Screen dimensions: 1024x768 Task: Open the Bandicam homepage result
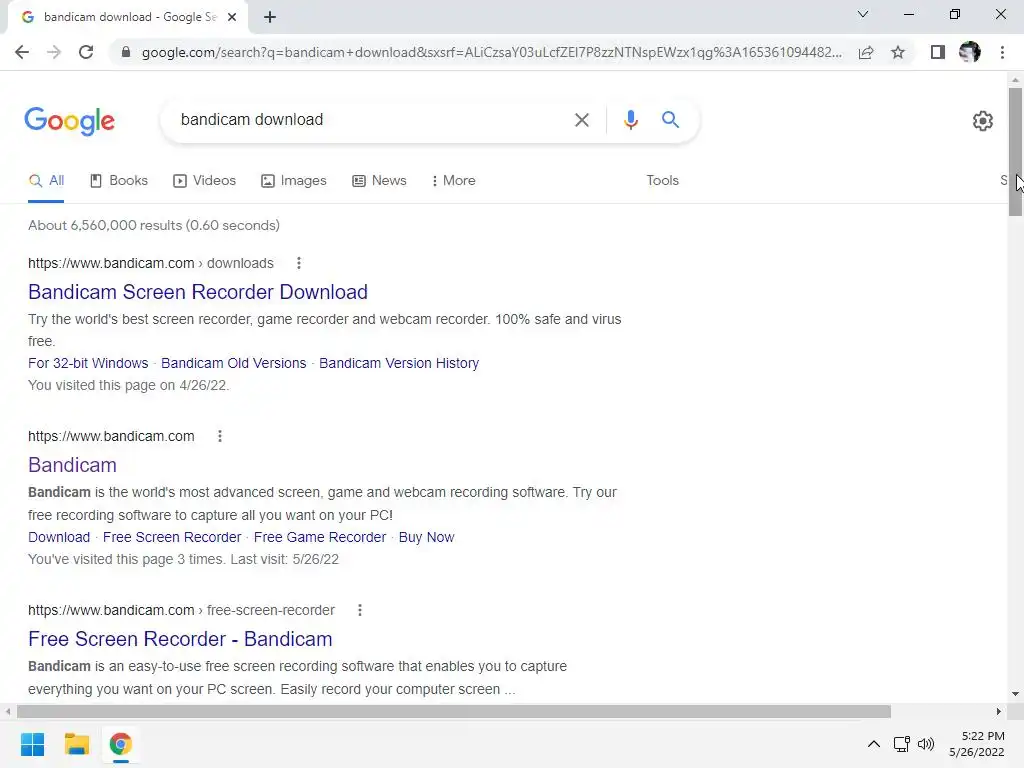[72, 465]
